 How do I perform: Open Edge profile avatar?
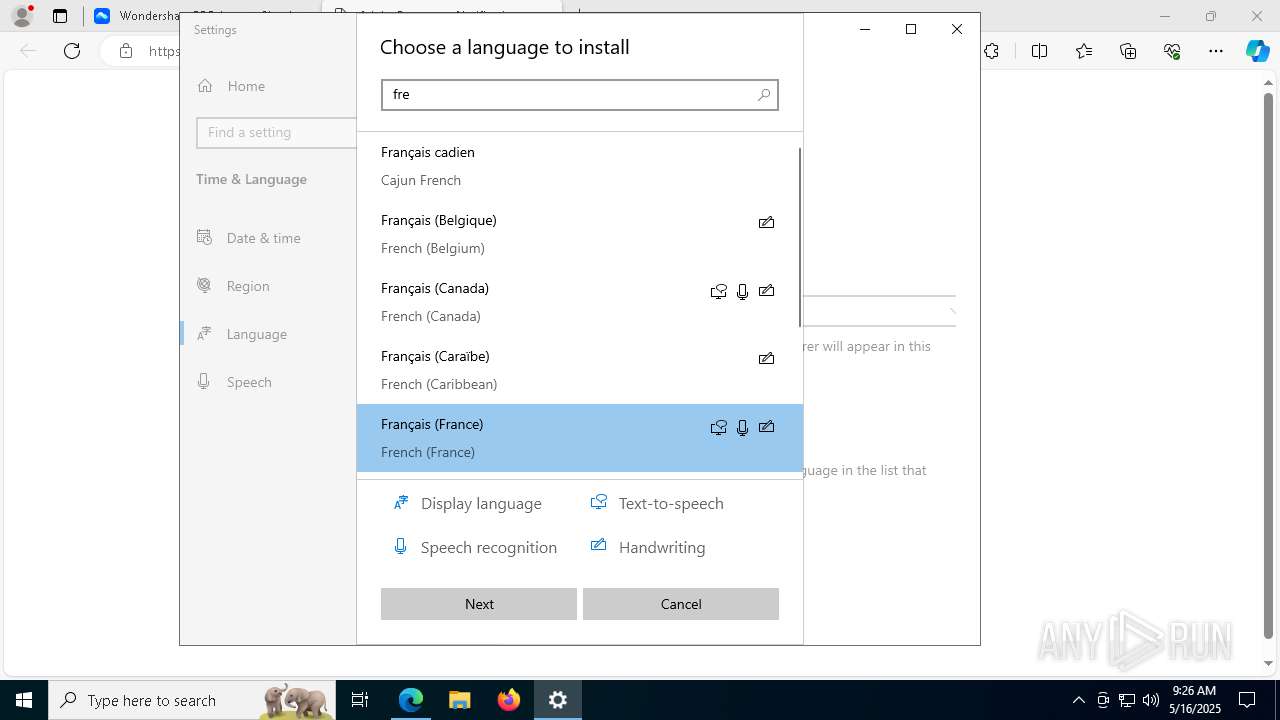click(x=21, y=16)
